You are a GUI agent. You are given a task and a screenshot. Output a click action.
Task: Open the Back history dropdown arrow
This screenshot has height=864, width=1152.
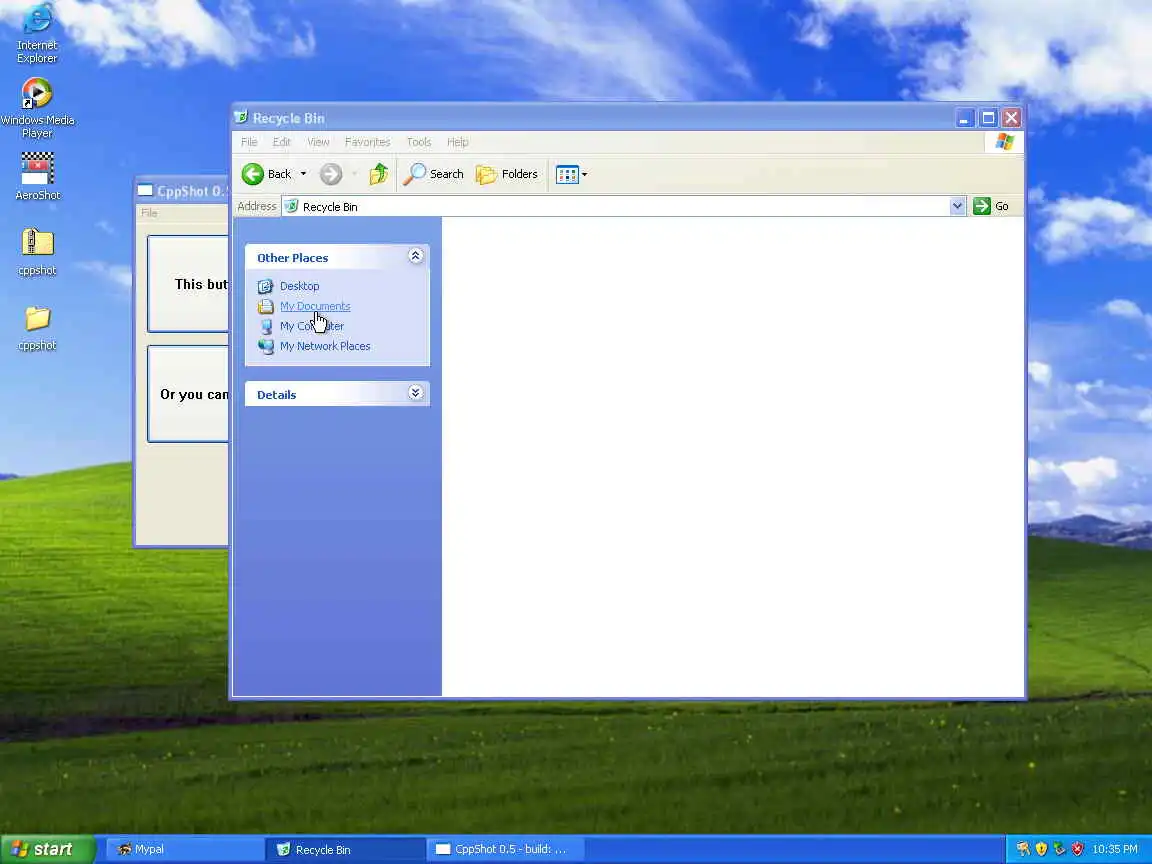click(303, 174)
